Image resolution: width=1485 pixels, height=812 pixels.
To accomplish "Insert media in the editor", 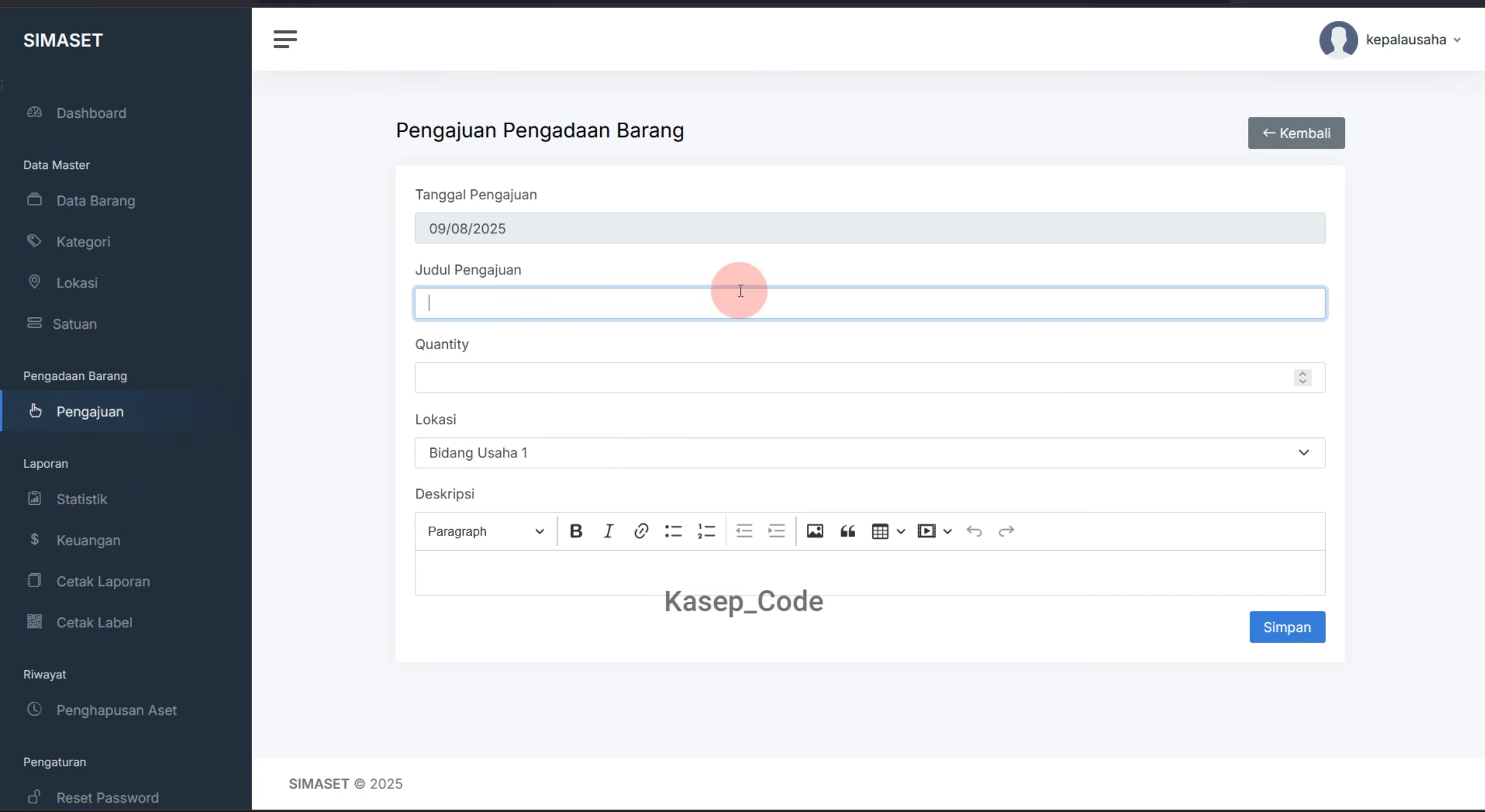I will click(x=926, y=531).
